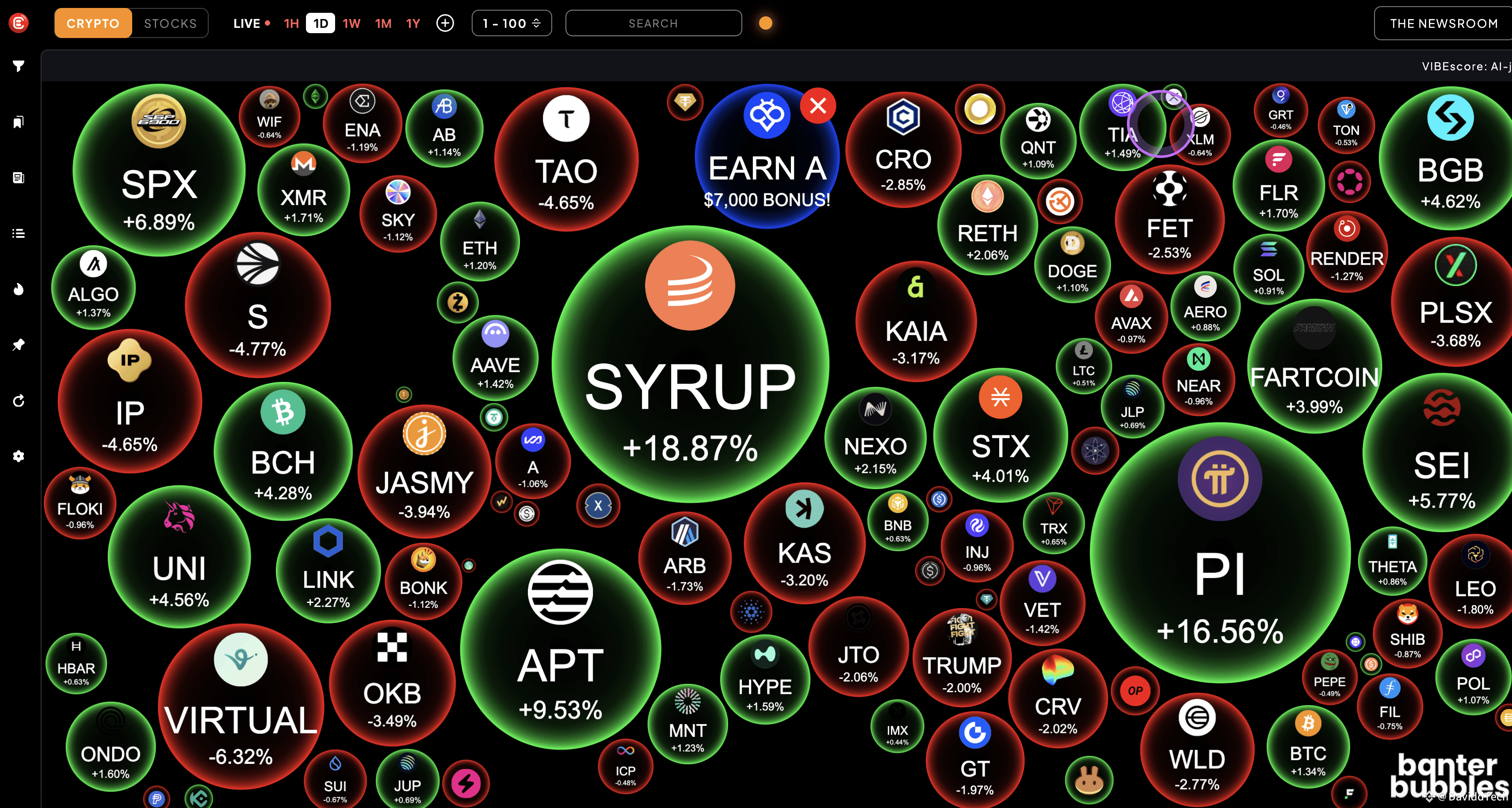Image resolution: width=1512 pixels, height=808 pixels.
Task: Select the 1D timeframe
Action: pos(321,23)
